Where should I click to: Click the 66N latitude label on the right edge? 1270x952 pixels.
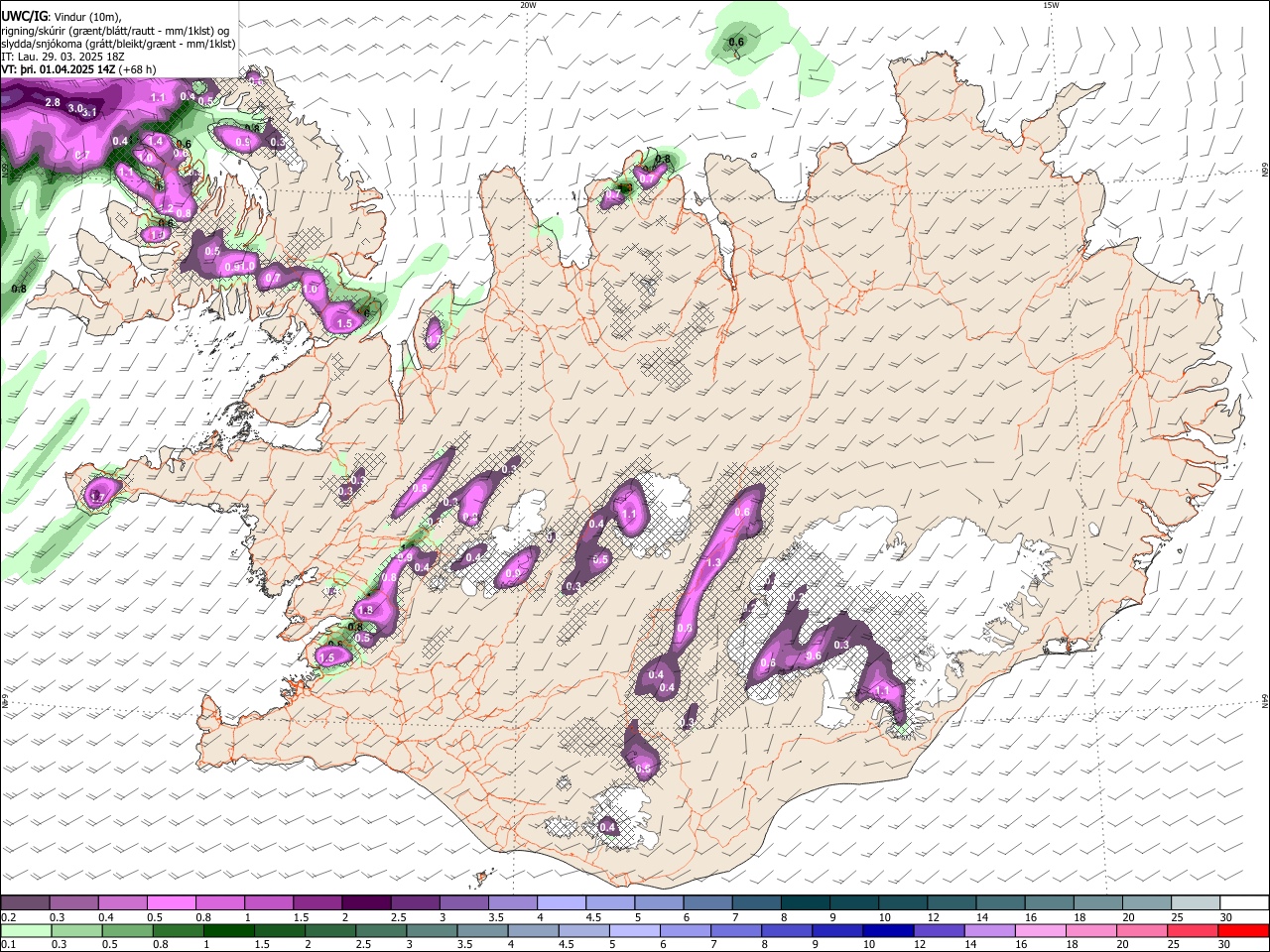[1264, 172]
